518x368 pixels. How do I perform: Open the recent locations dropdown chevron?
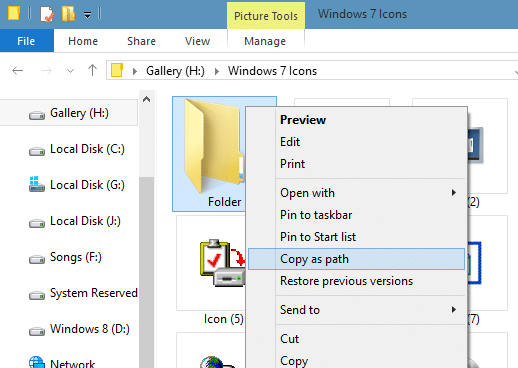[70, 71]
